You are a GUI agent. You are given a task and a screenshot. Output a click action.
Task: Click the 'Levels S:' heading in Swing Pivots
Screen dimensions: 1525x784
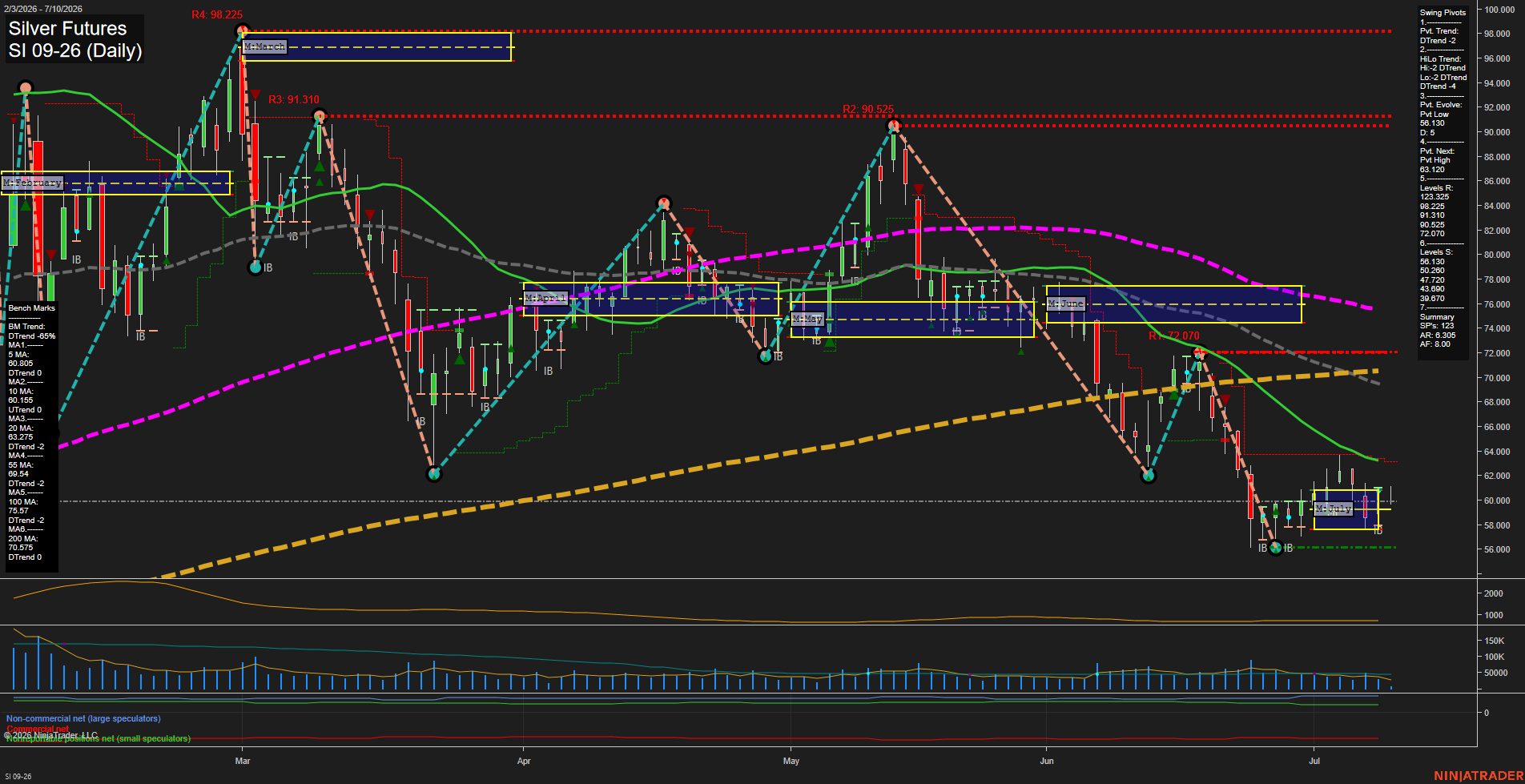click(x=1436, y=252)
